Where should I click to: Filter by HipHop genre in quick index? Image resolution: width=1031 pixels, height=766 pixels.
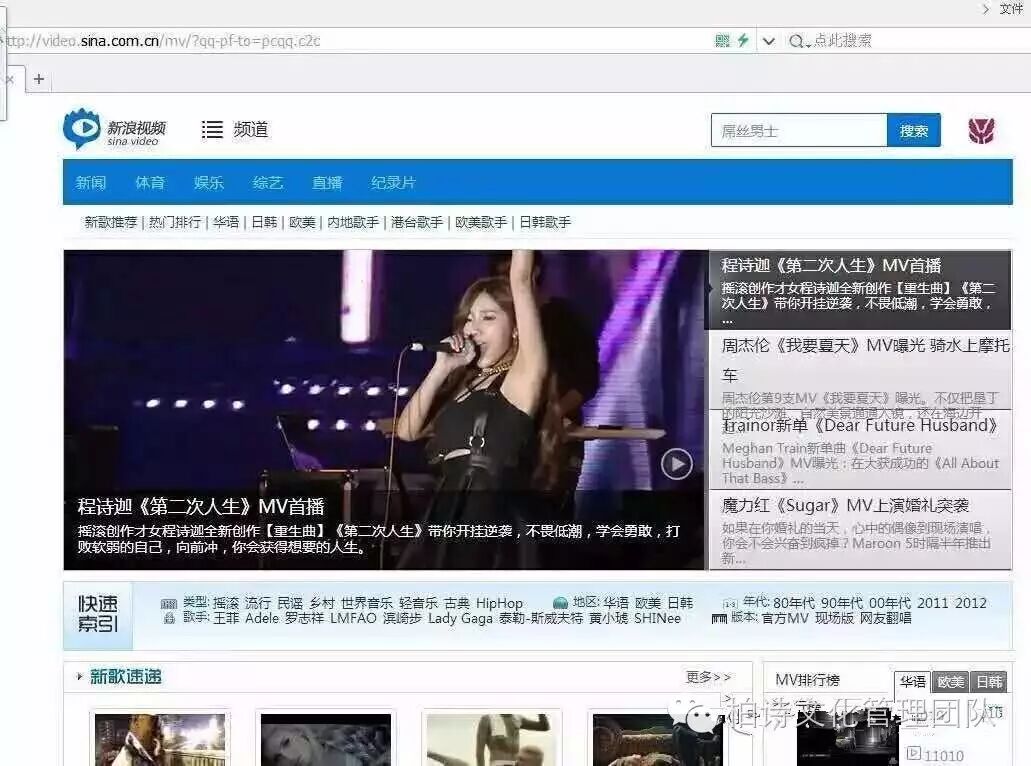(499, 603)
